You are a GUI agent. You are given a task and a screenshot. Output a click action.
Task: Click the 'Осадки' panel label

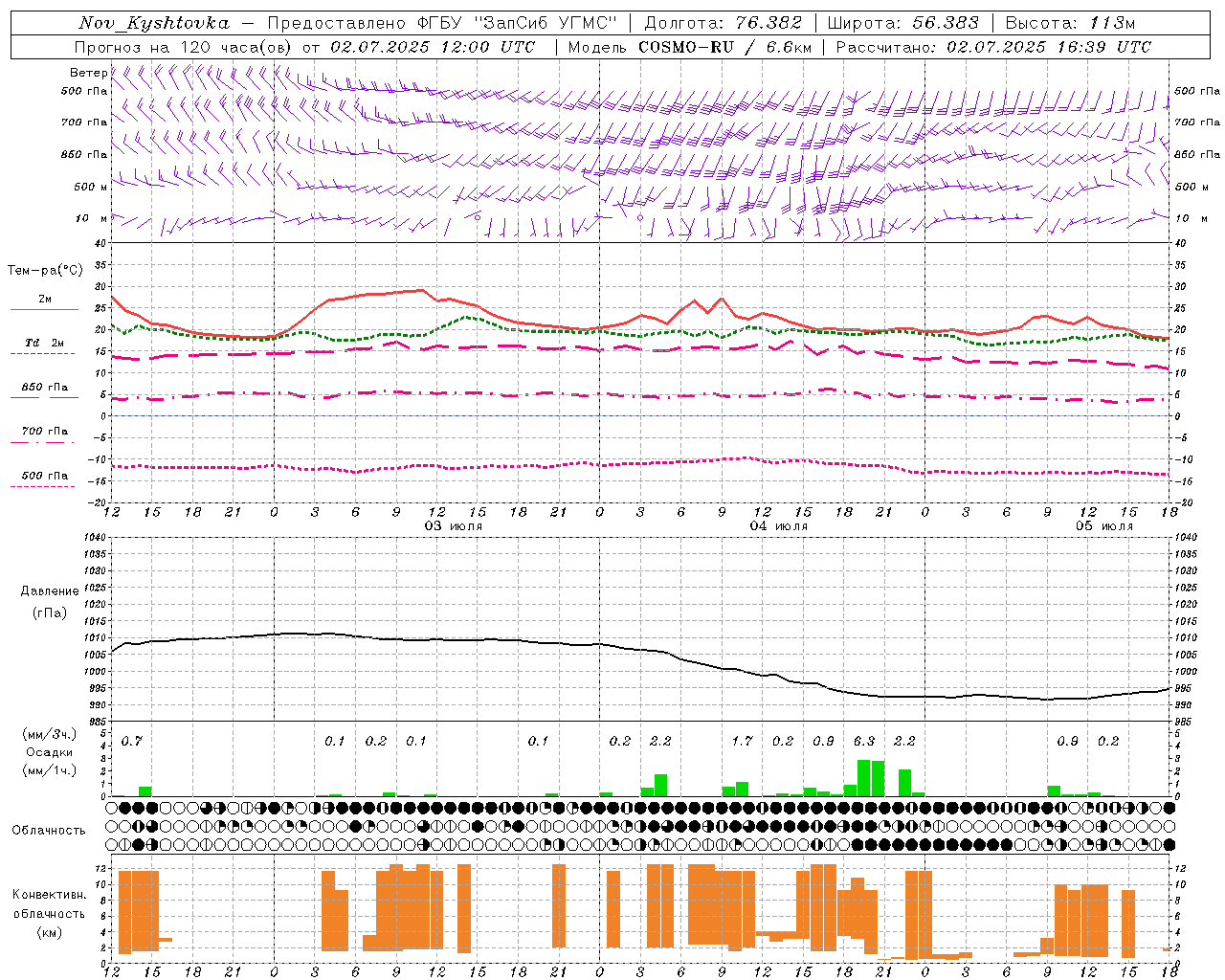point(49,752)
